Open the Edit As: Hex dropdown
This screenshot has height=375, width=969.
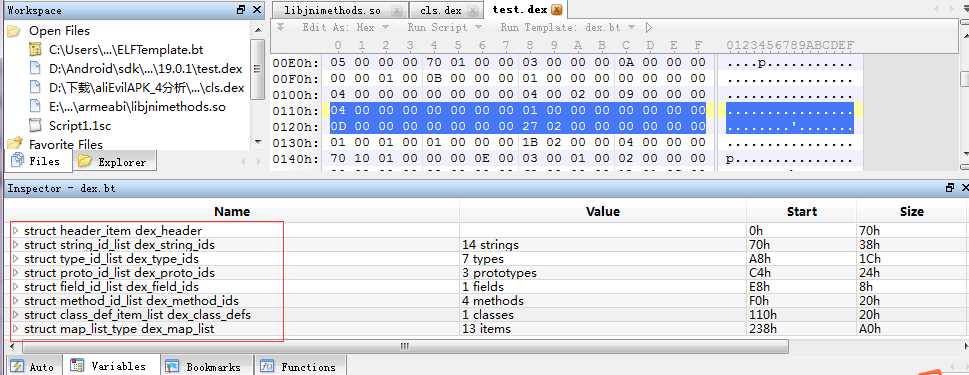346,27
